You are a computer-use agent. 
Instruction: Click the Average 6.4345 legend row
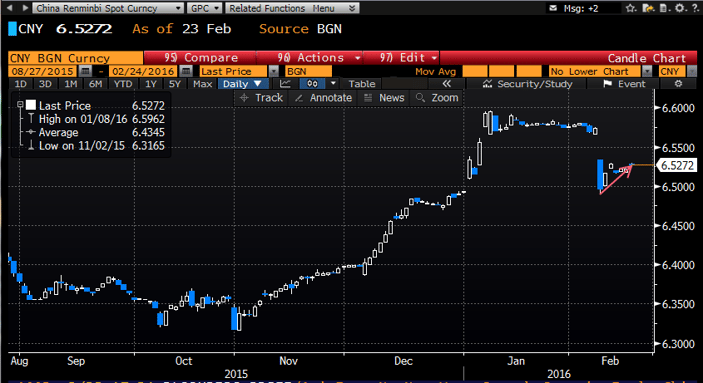tap(96, 132)
